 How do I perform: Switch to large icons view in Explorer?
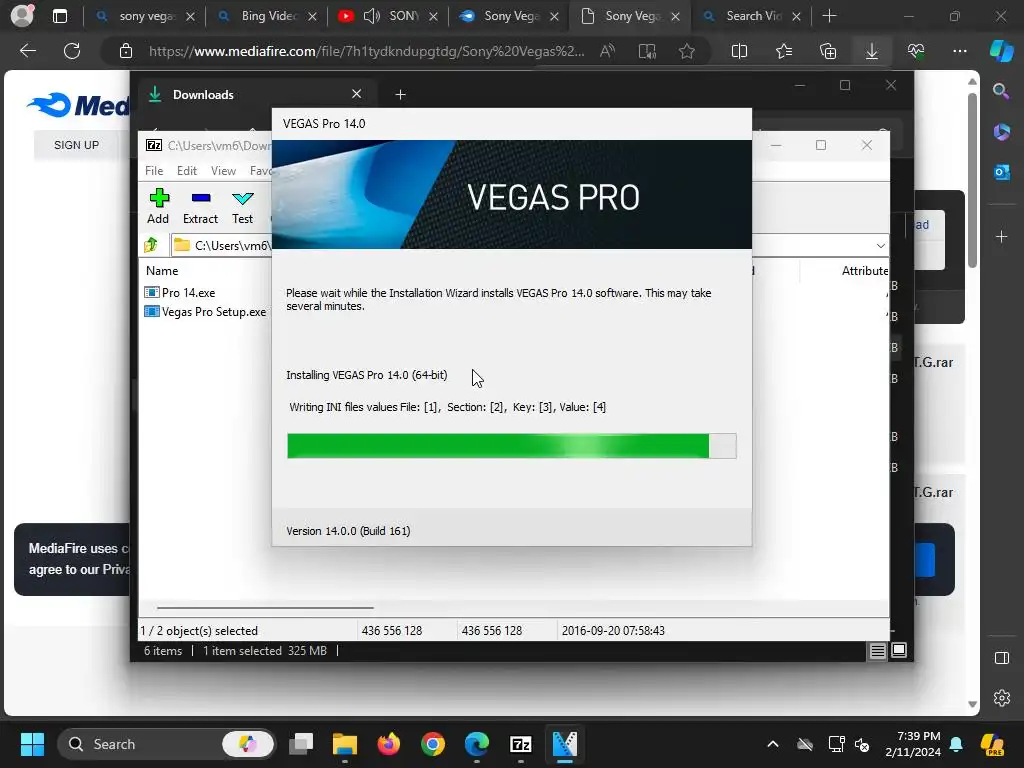(x=899, y=650)
